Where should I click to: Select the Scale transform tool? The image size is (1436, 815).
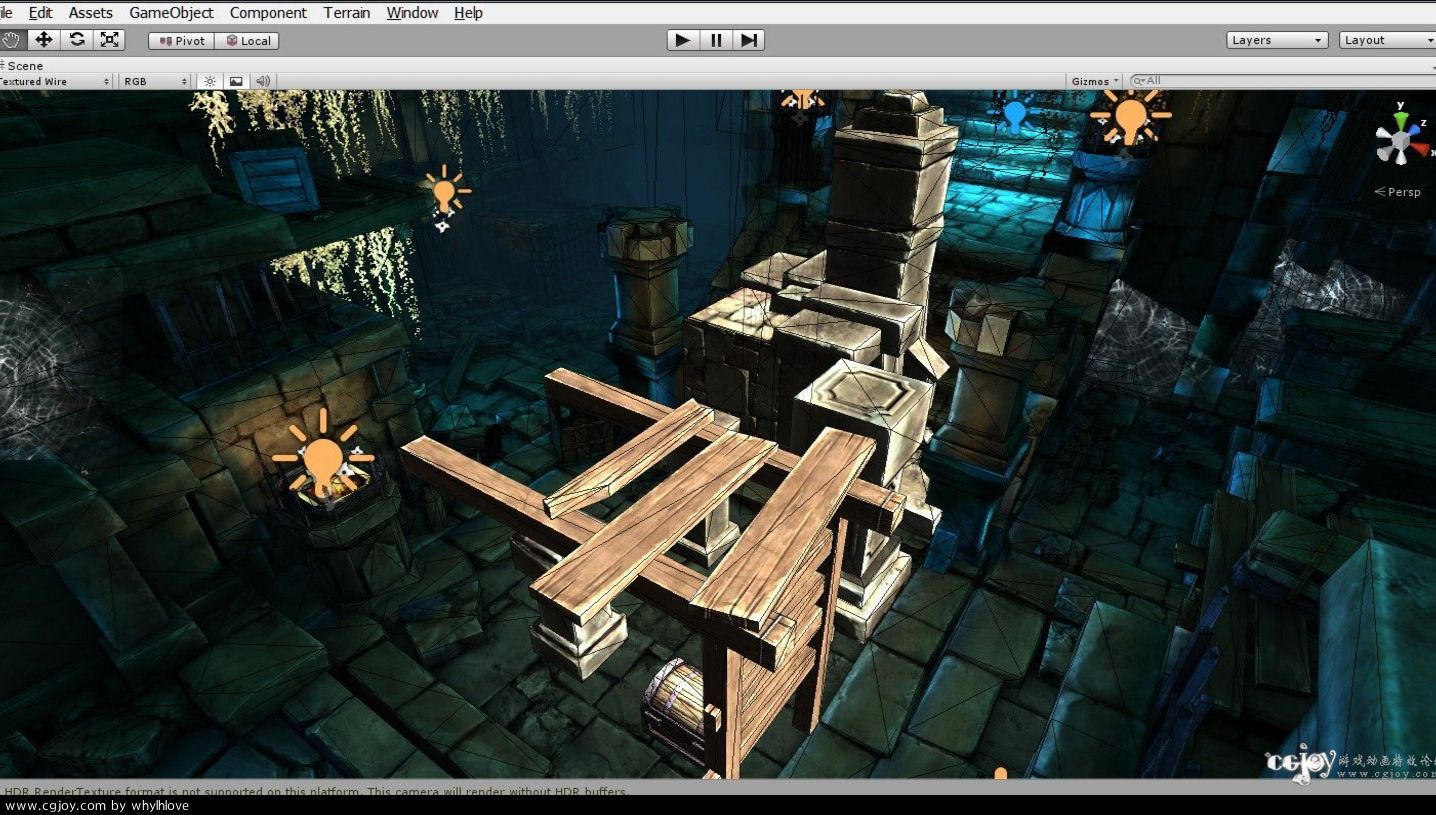109,40
